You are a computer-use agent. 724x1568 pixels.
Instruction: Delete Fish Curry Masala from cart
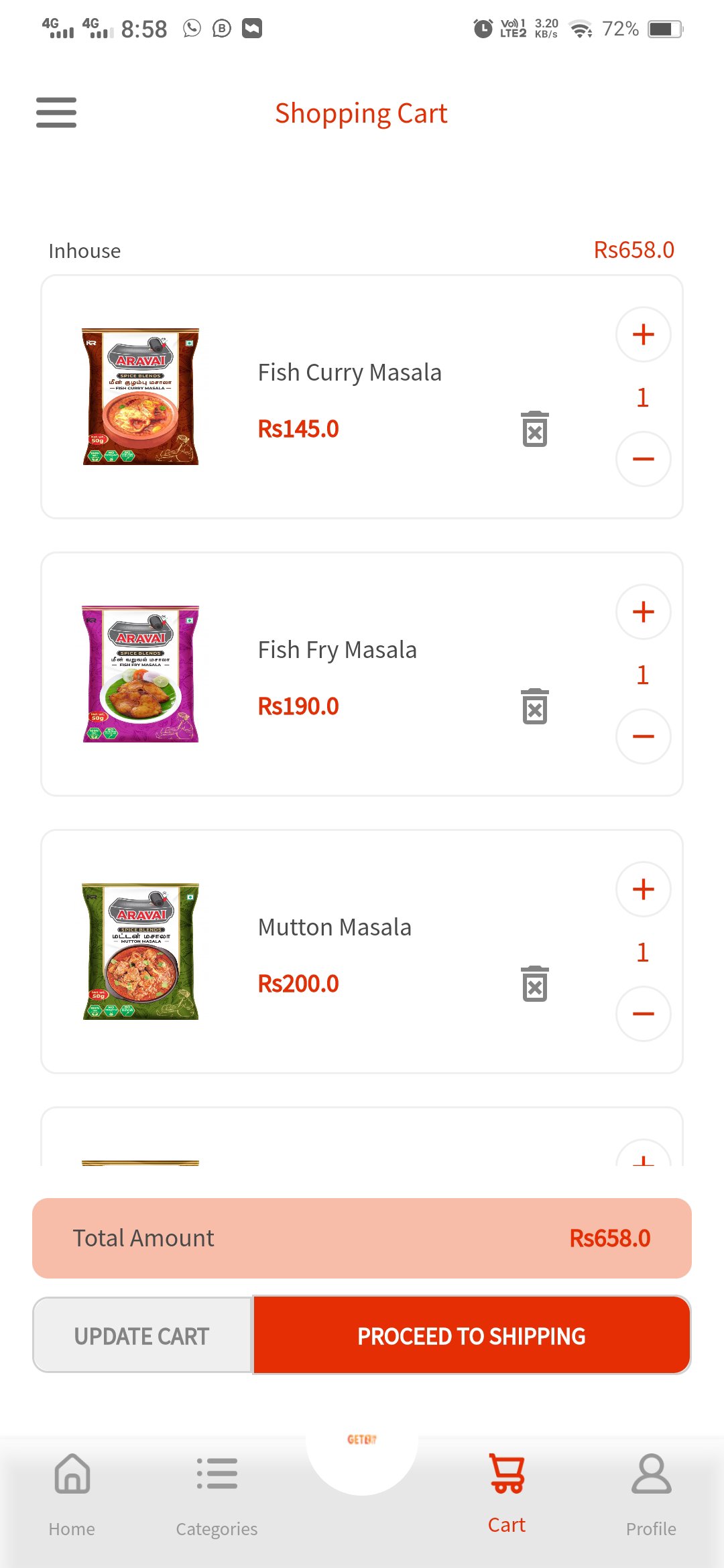534,429
